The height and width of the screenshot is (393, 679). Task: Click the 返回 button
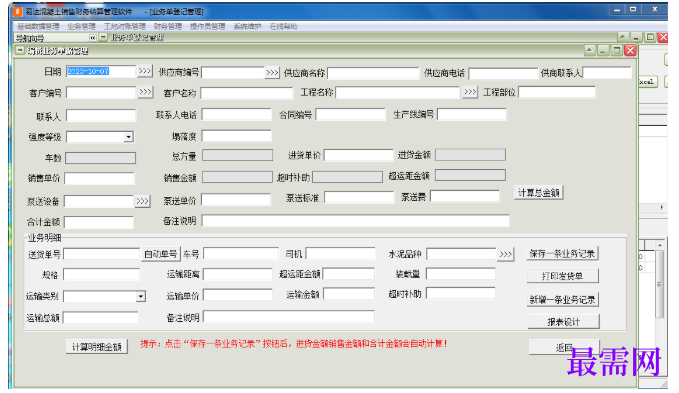click(x=564, y=347)
